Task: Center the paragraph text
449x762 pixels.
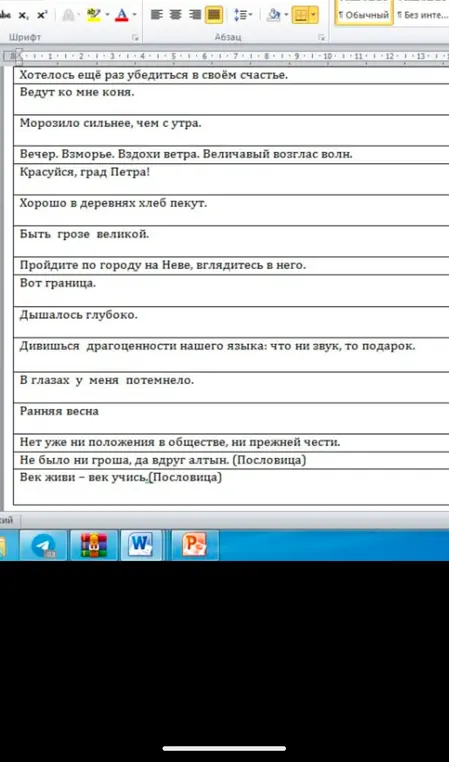Action: (x=175, y=15)
